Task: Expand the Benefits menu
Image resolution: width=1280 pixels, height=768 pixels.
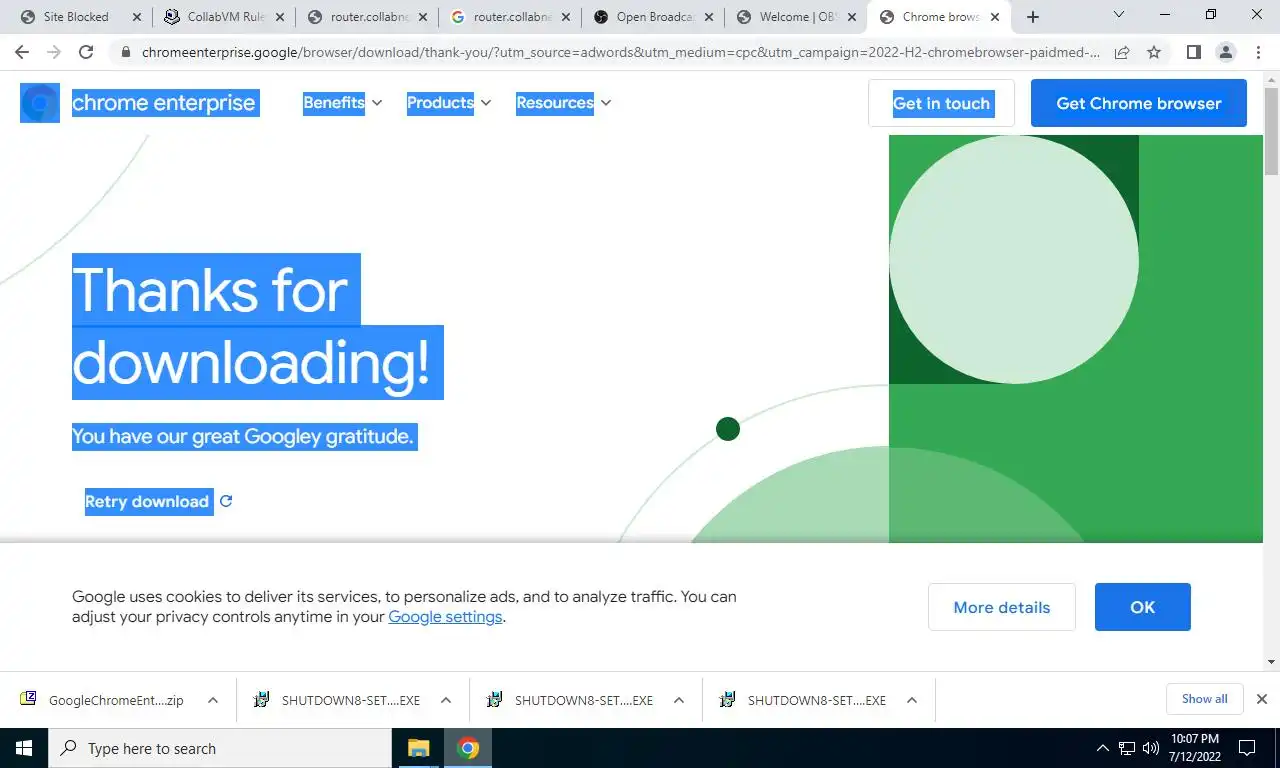Action: 342,102
